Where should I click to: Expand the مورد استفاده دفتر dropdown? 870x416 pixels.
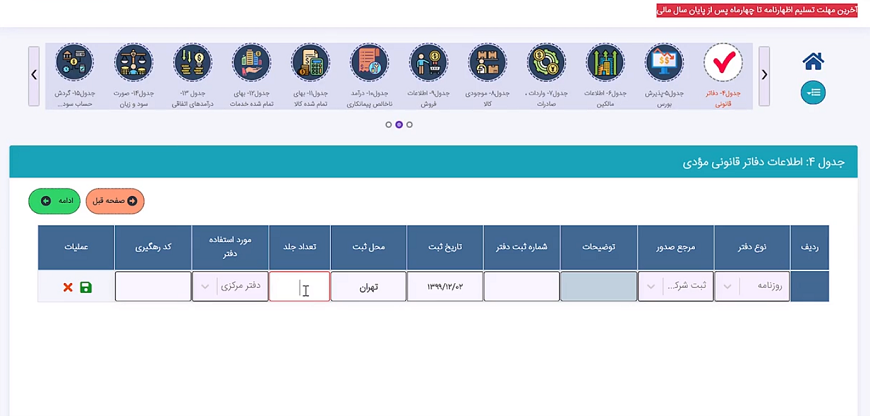[x=230, y=287]
